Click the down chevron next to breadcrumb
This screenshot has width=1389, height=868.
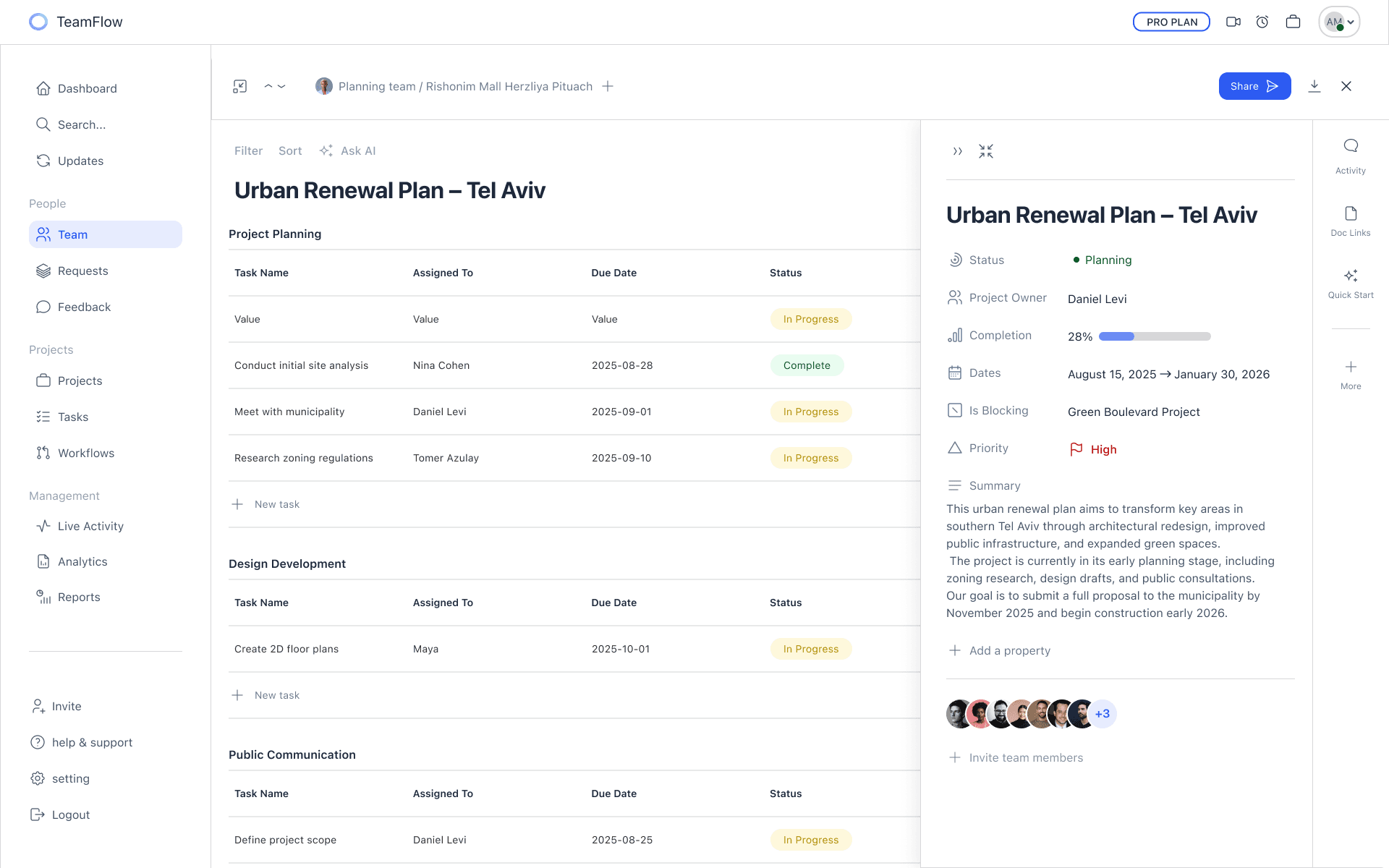point(282,86)
